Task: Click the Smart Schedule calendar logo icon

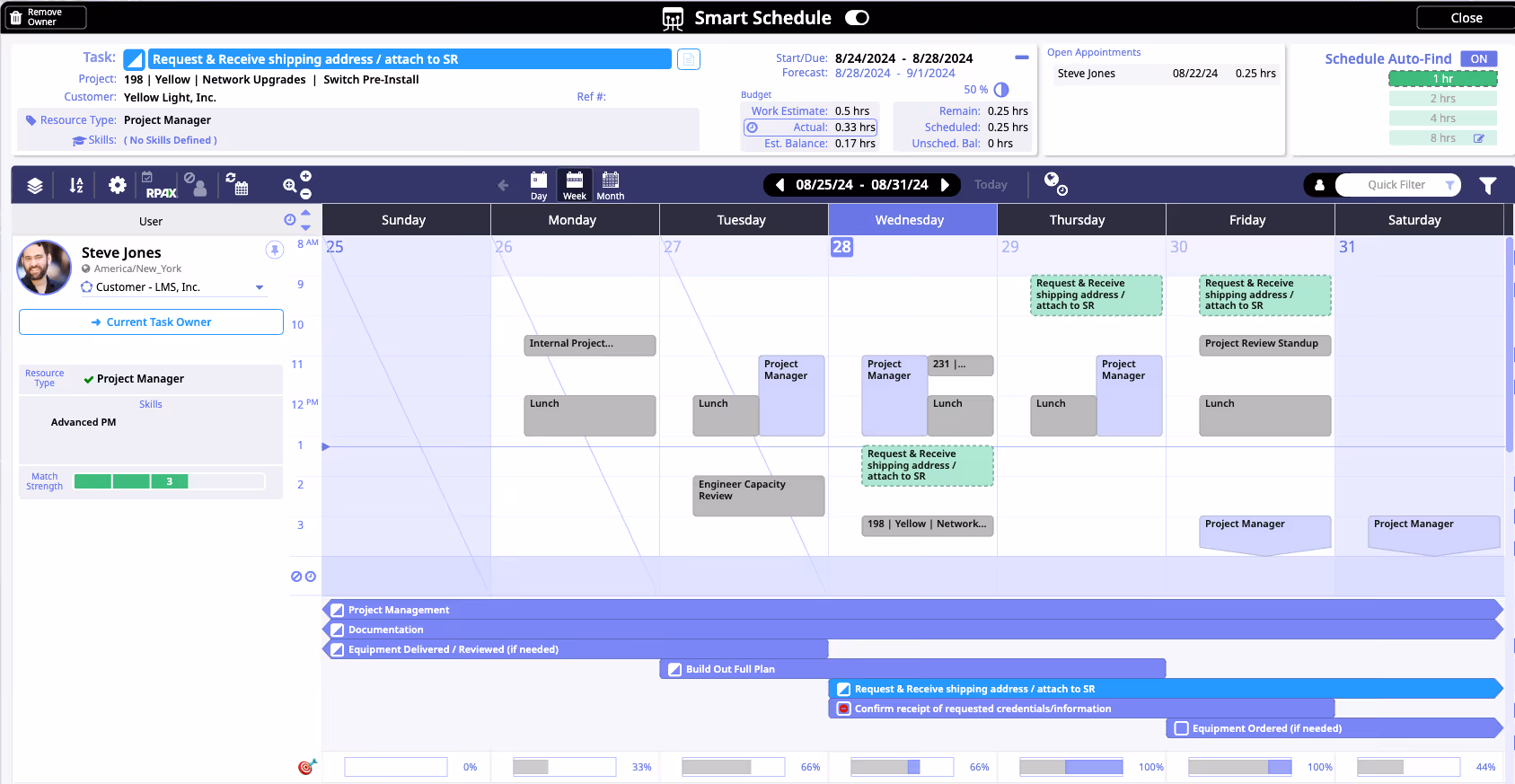Action: [673, 18]
